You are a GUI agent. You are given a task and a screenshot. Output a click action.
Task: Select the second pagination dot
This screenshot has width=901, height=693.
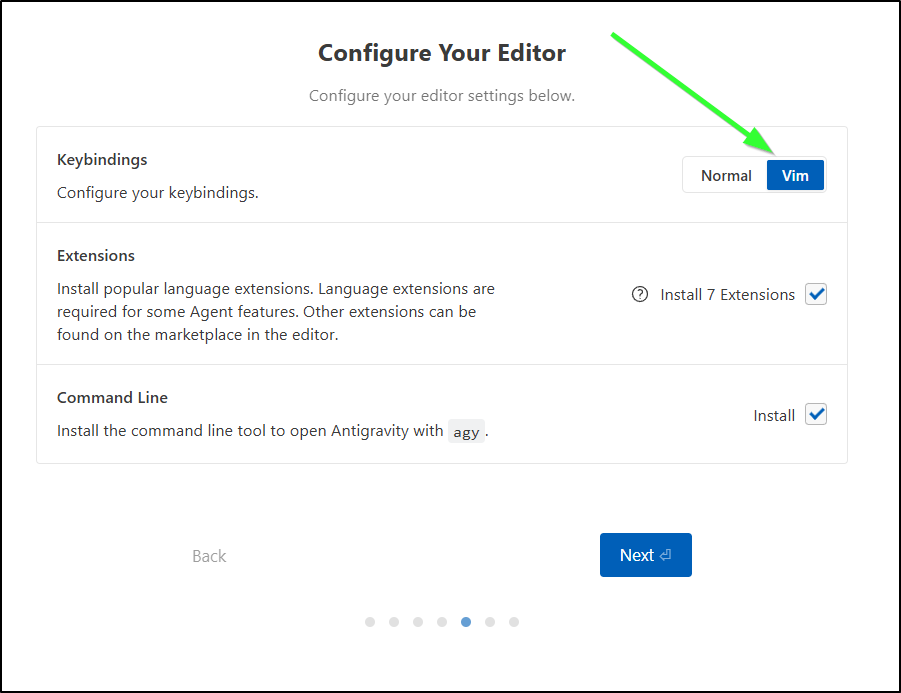click(394, 622)
